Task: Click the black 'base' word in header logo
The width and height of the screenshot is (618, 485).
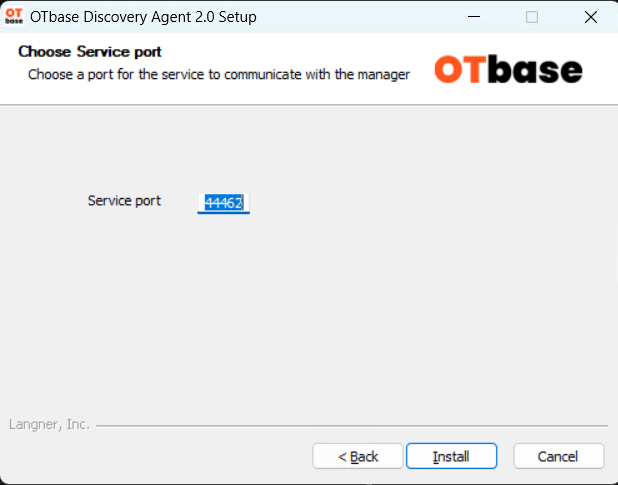Action: tap(534, 69)
